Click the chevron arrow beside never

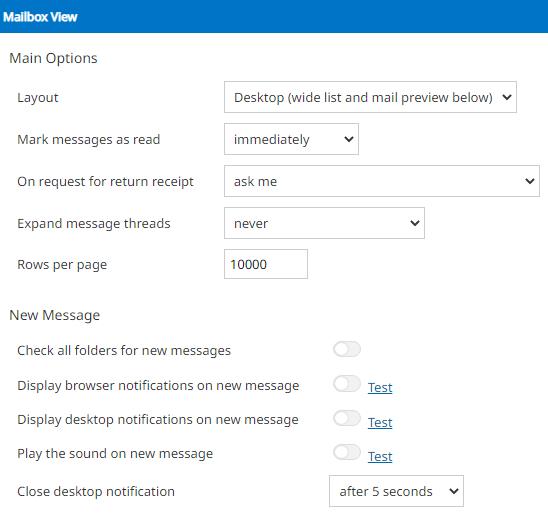415,223
